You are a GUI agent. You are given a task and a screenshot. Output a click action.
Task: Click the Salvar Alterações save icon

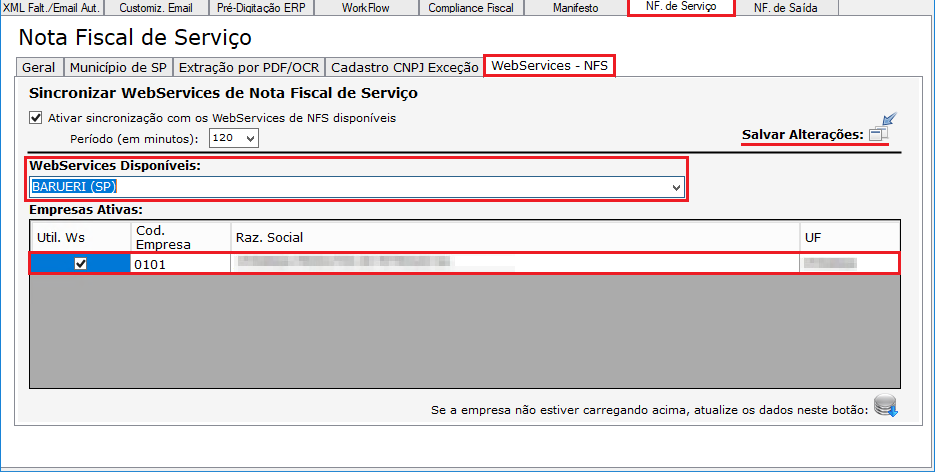point(879,131)
